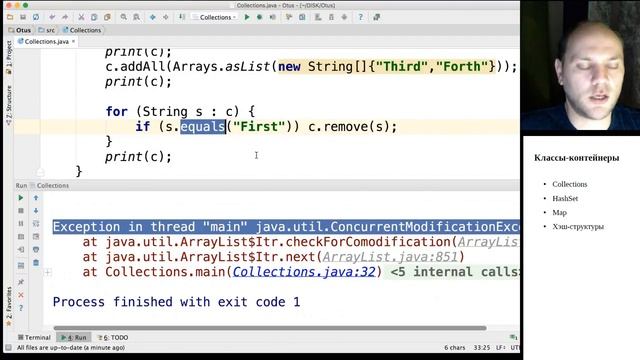
Task: Run Collections with green toolbar play button
Action: (x=247, y=17)
